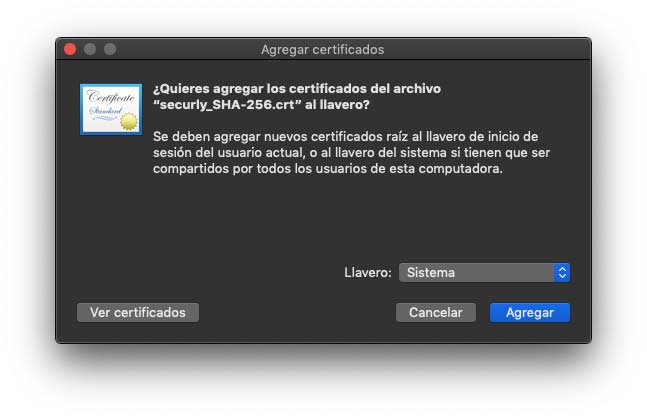Click the certificate file icon

111,109
